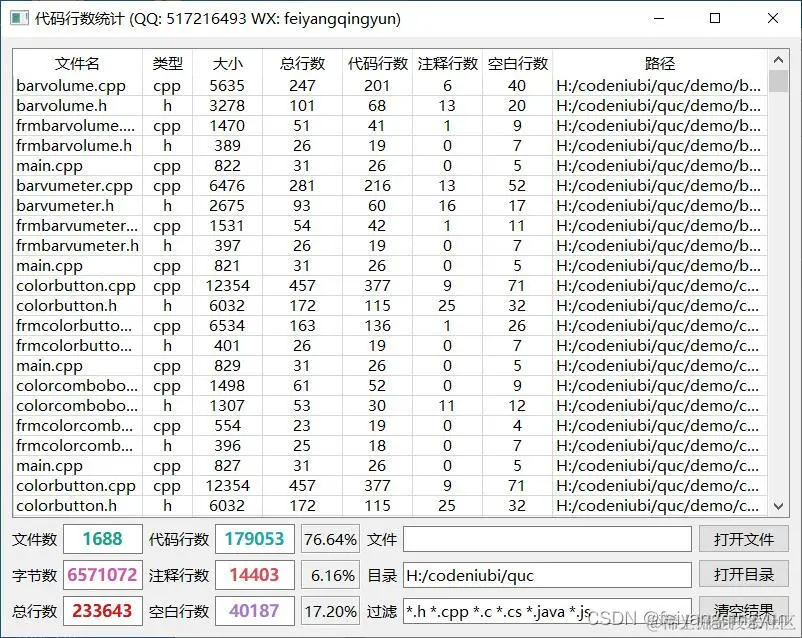Select the frmbarvolume.h row
Image resolution: width=802 pixels, height=638 pixels.
(x=390, y=146)
